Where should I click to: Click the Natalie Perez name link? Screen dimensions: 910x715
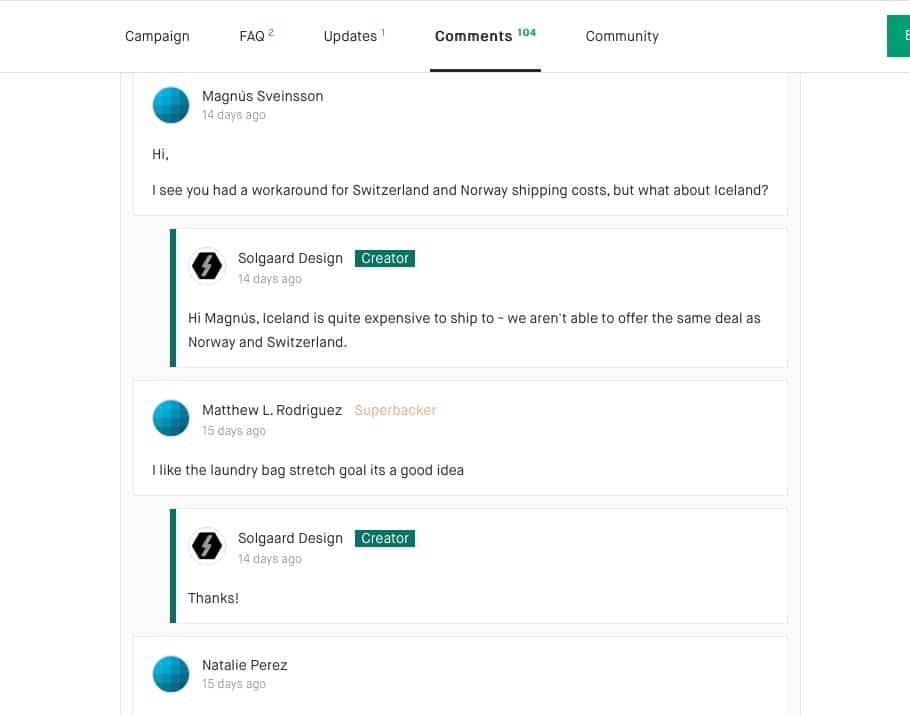[x=245, y=665]
